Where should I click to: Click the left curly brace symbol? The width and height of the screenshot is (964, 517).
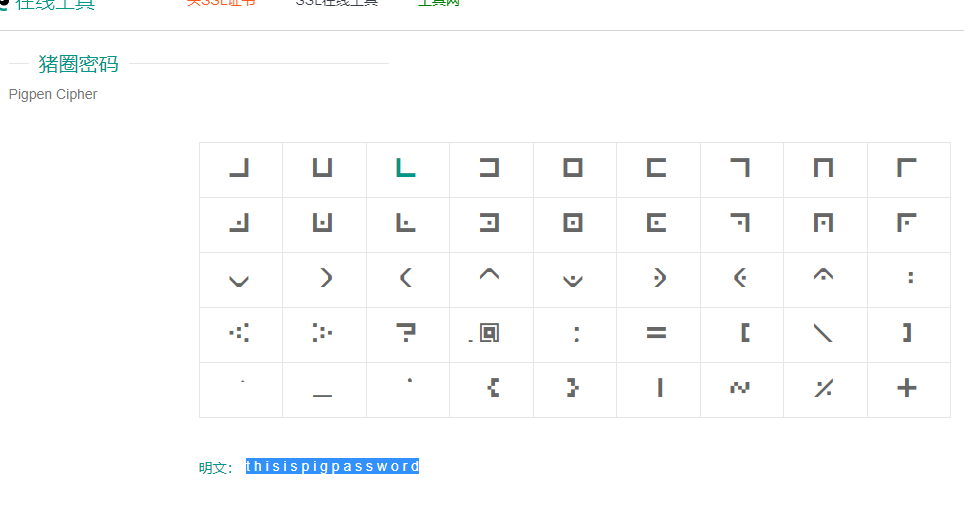tap(493, 388)
